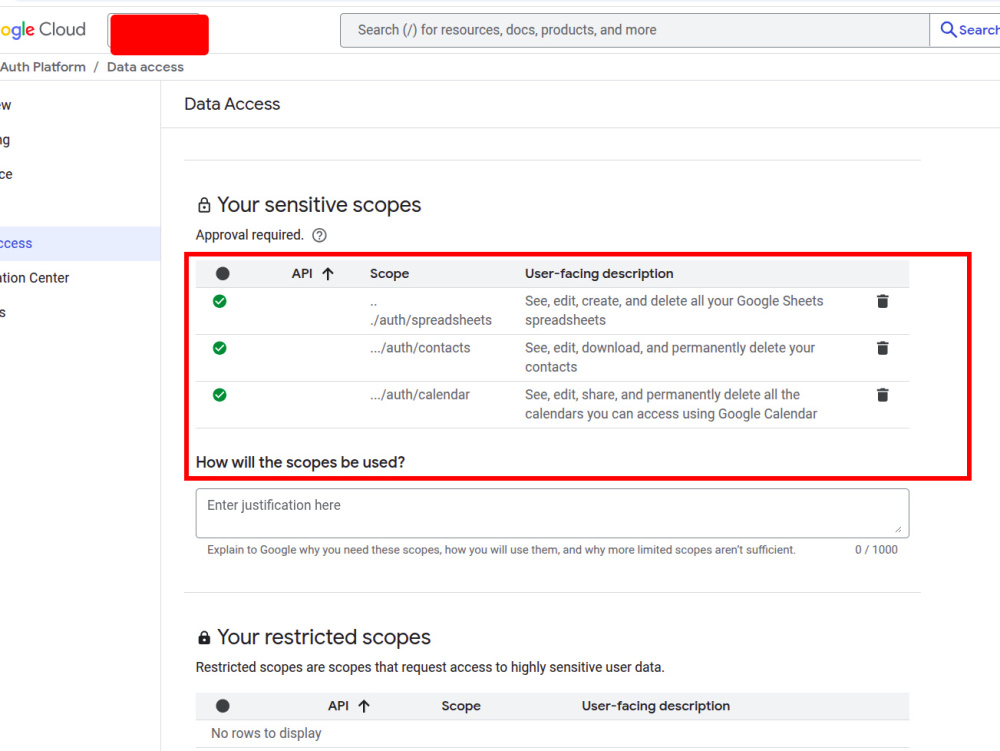This screenshot has height=751, width=1000.
Task: Select the ./auth/spreadsheets scope text
Action: click(430, 311)
